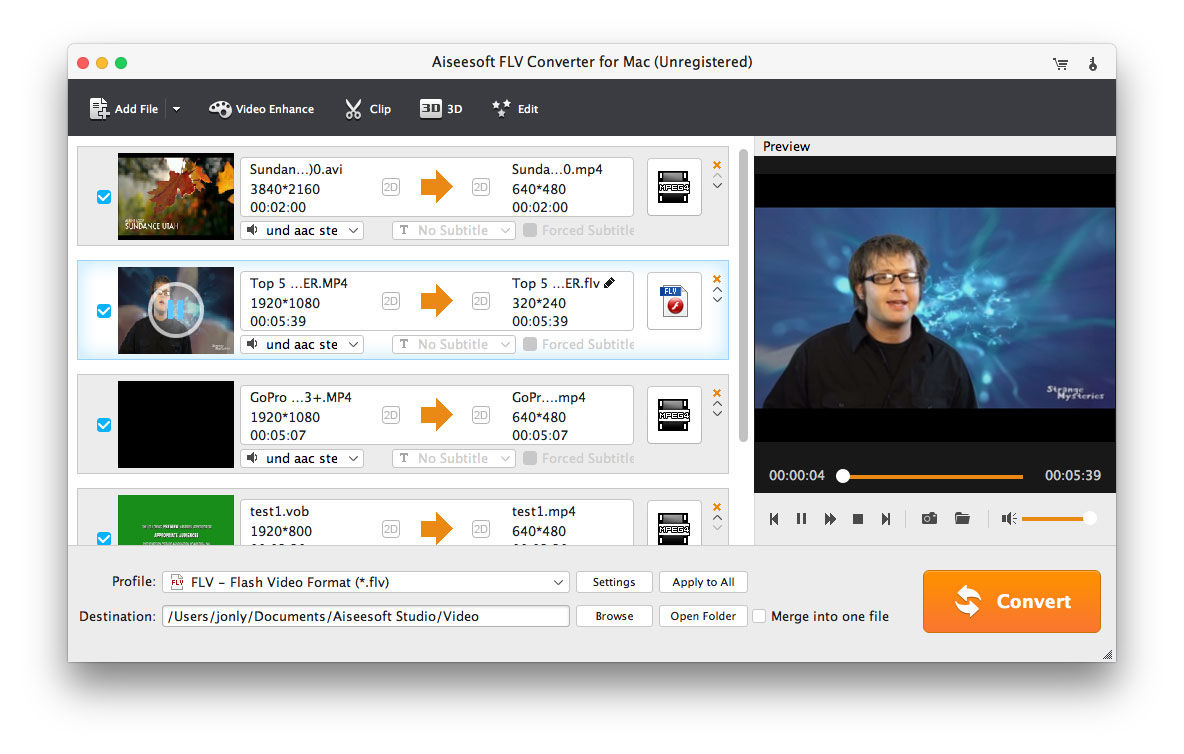Stop the preview playback
This screenshot has height=754, width=1184.
click(858, 519)
